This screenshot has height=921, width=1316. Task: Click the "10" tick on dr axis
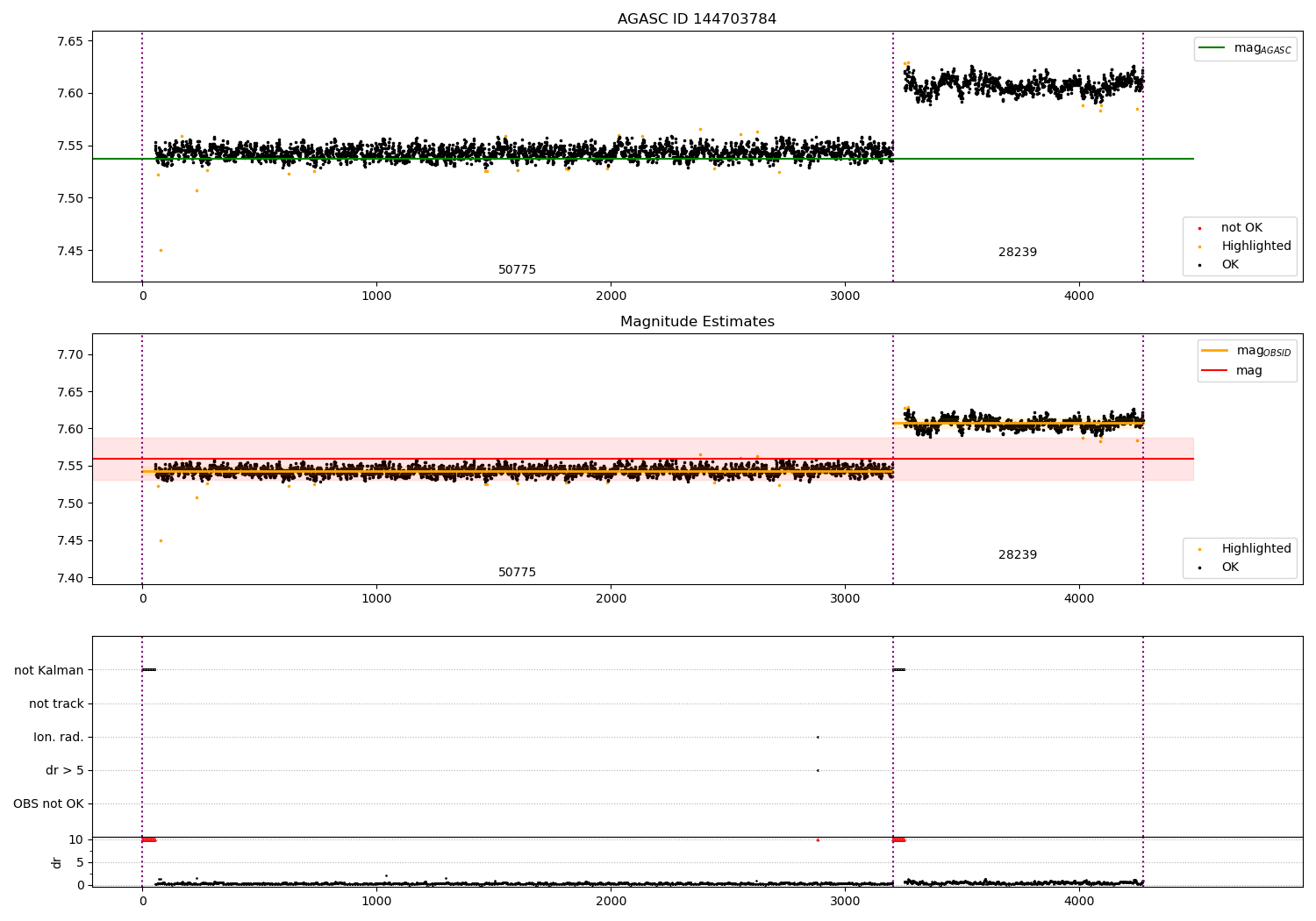[76, 840]
